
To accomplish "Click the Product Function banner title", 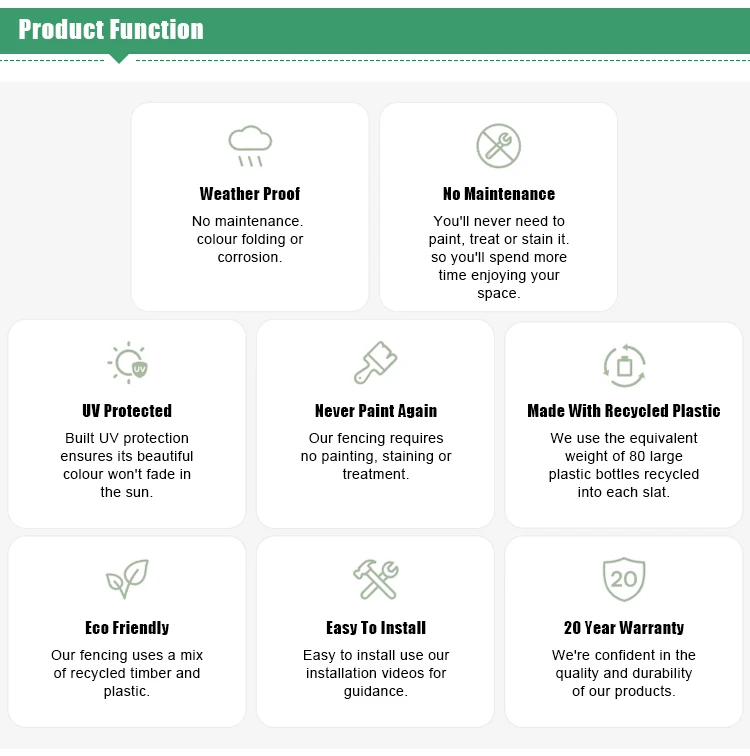I will click(x=111, y=30).
